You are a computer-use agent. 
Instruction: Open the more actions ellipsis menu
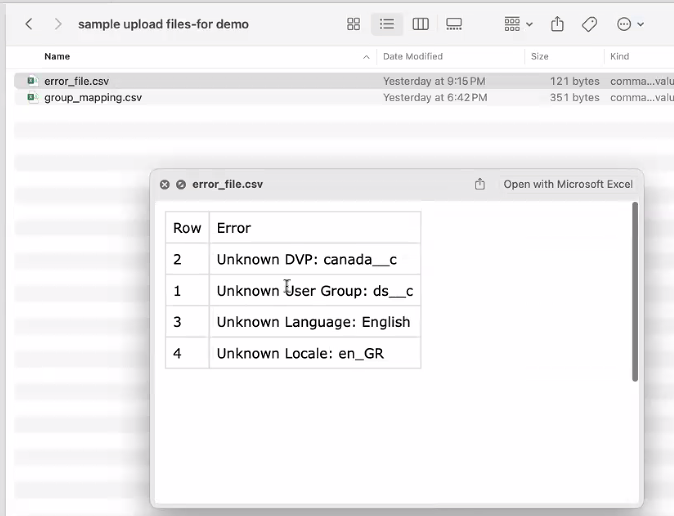[630, 24]
